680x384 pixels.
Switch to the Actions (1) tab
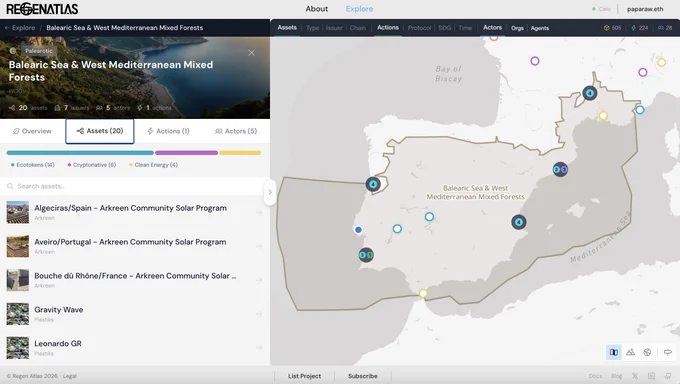point(168,131)
